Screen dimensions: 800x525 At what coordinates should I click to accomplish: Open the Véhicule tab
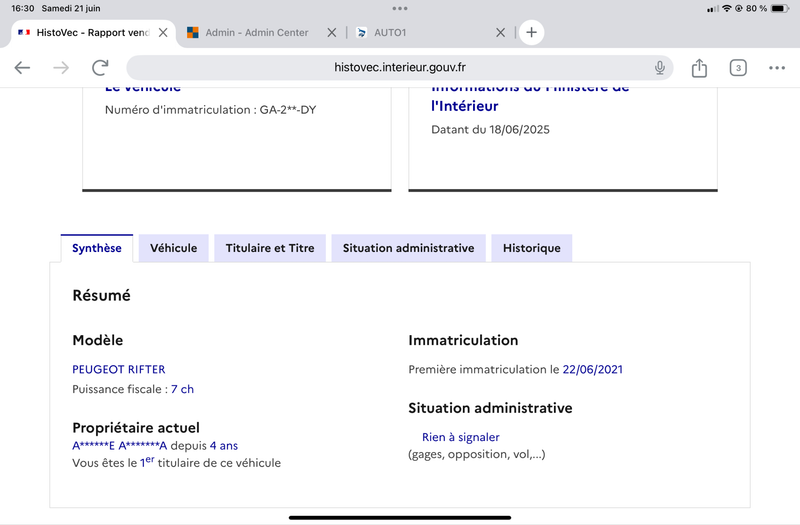tap(173, 248)
